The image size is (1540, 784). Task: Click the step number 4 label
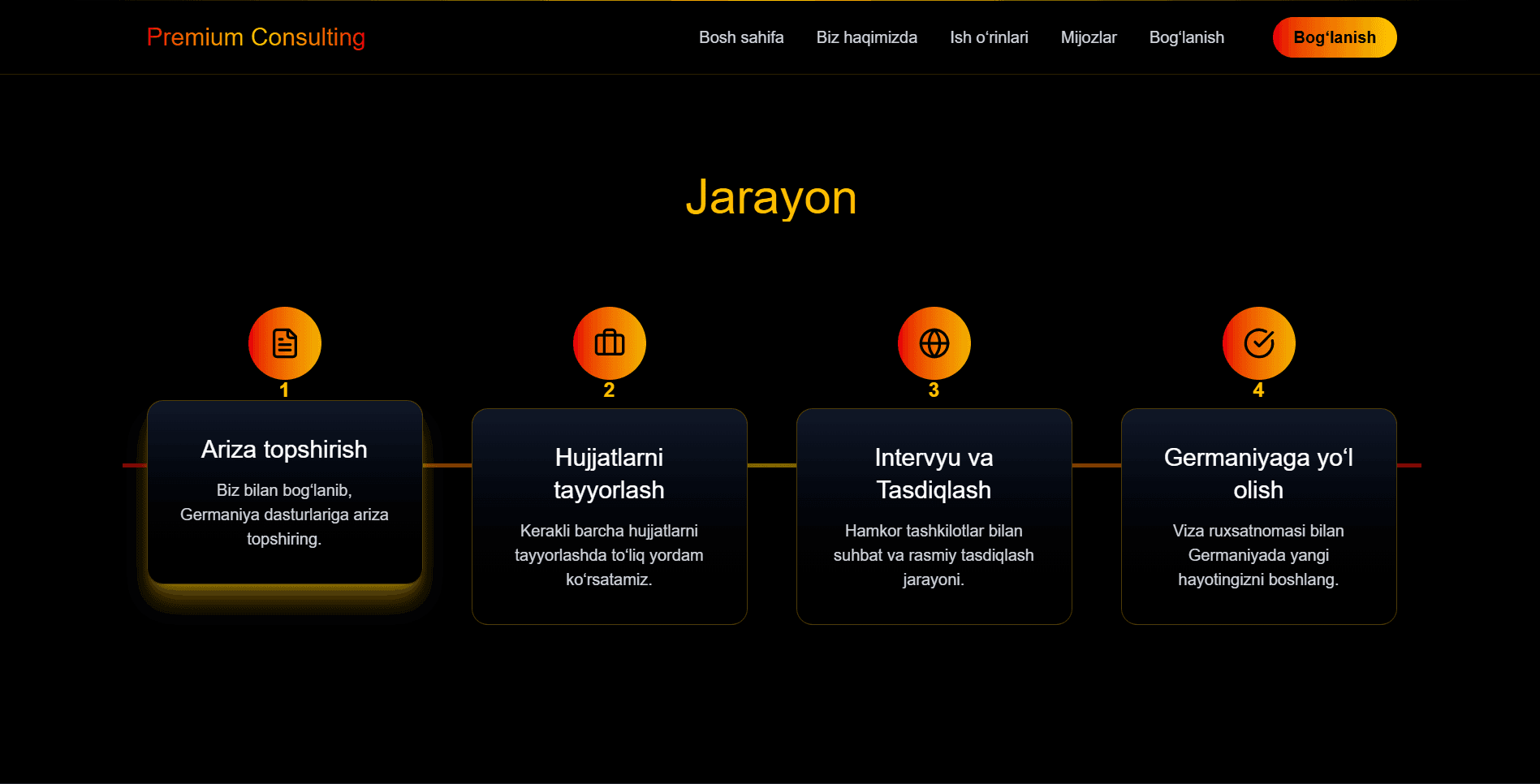click(x=1258, y=390)
